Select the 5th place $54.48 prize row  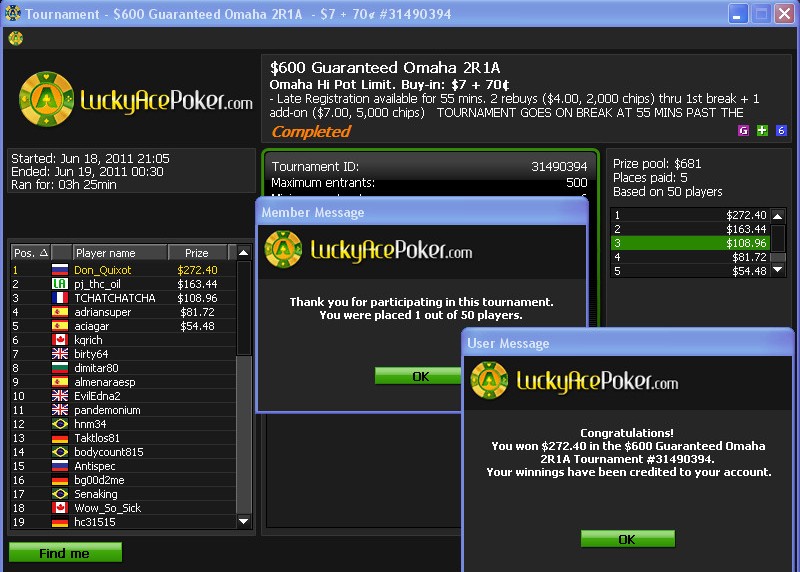(690, 271)
